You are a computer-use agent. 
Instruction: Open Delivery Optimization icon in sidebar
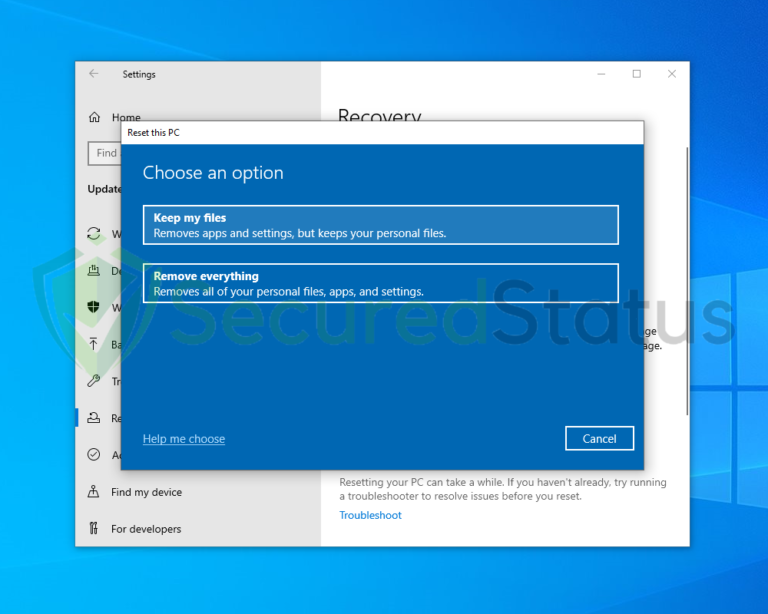pos(94,270)
